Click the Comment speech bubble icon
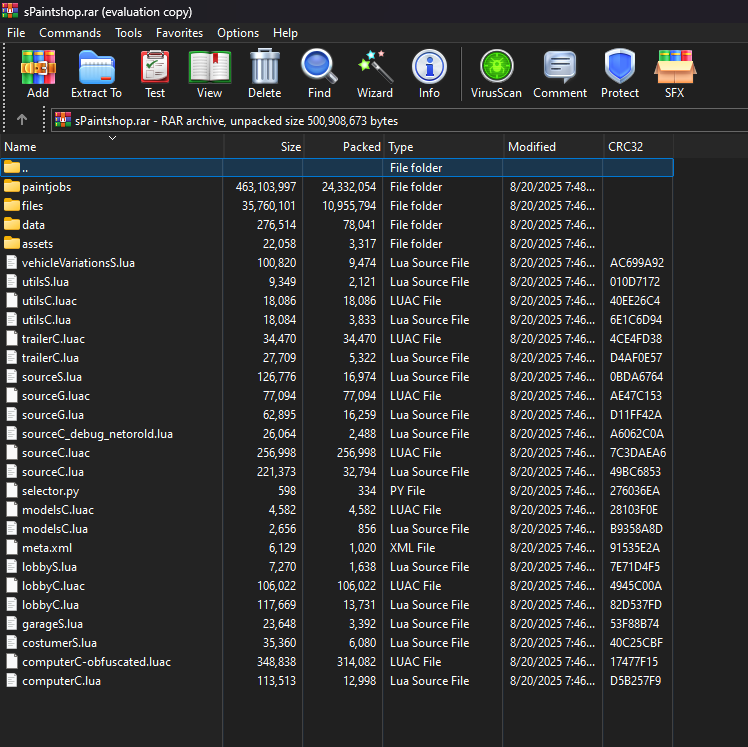The height and width of the screenshot is (747, 748). click(560, 67)
